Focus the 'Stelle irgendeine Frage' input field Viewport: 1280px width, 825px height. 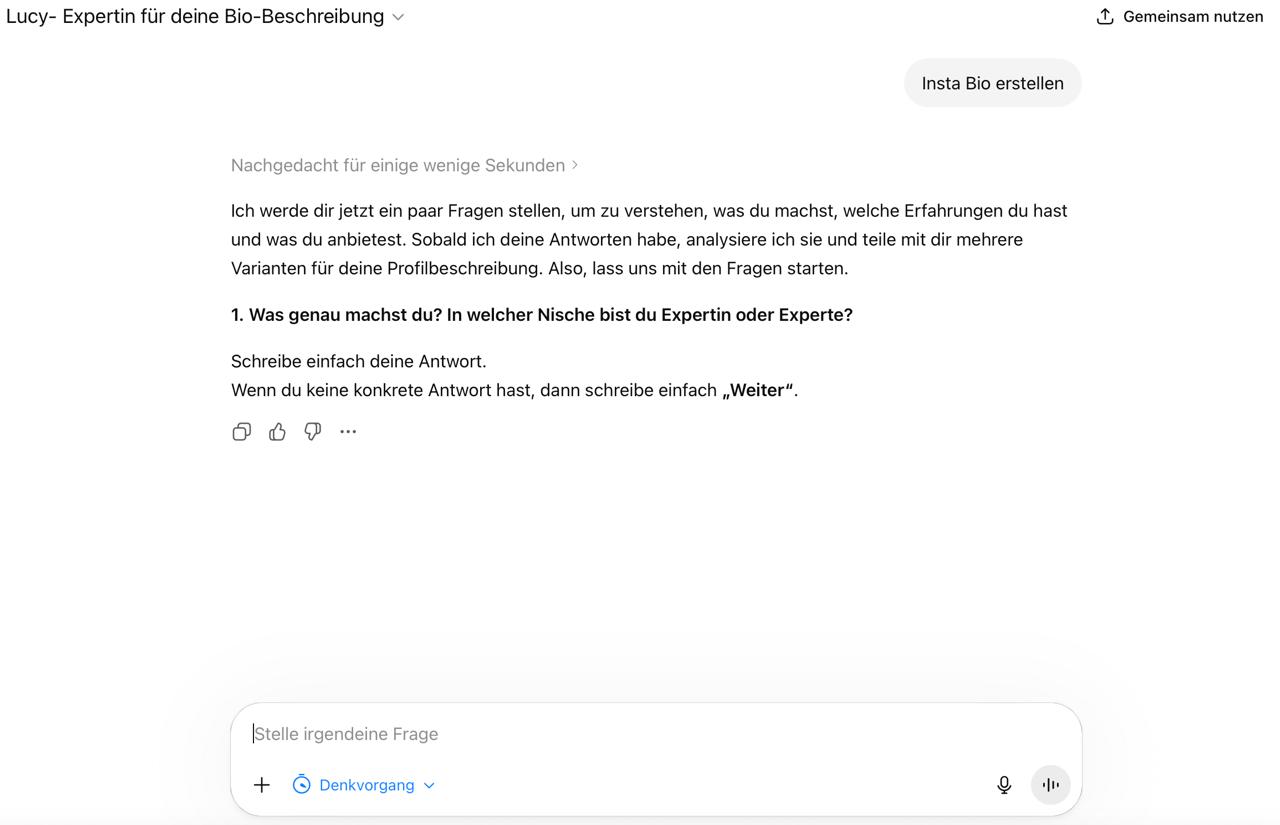[x=655, y=734]
